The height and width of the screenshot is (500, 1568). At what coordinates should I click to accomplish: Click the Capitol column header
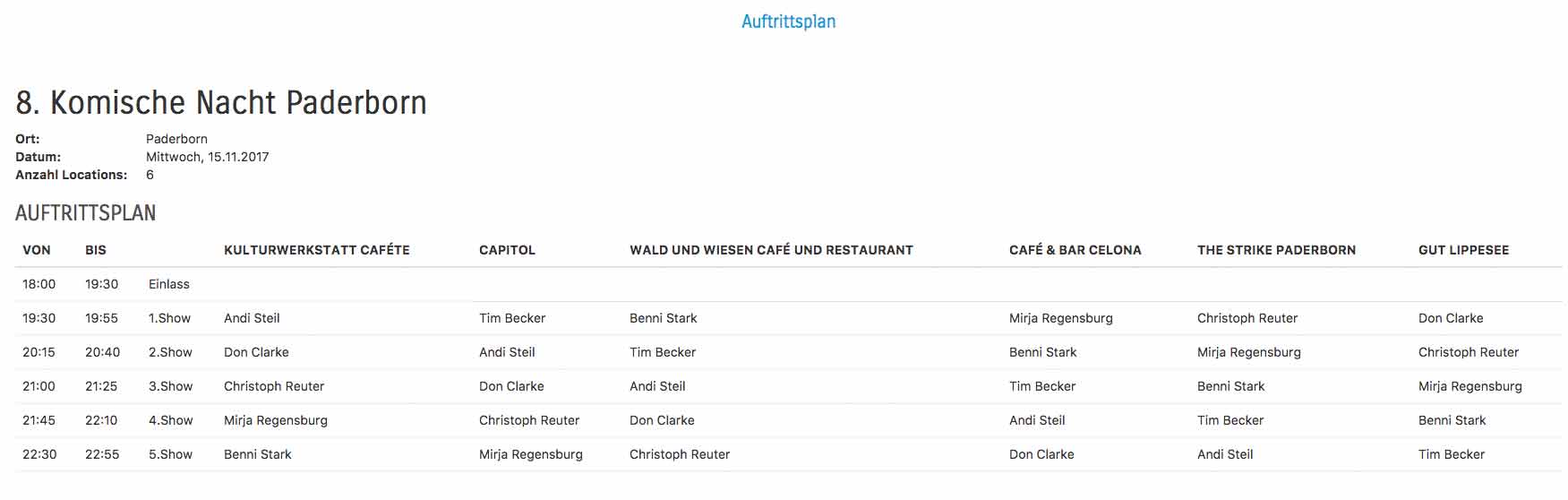point(507,250)
